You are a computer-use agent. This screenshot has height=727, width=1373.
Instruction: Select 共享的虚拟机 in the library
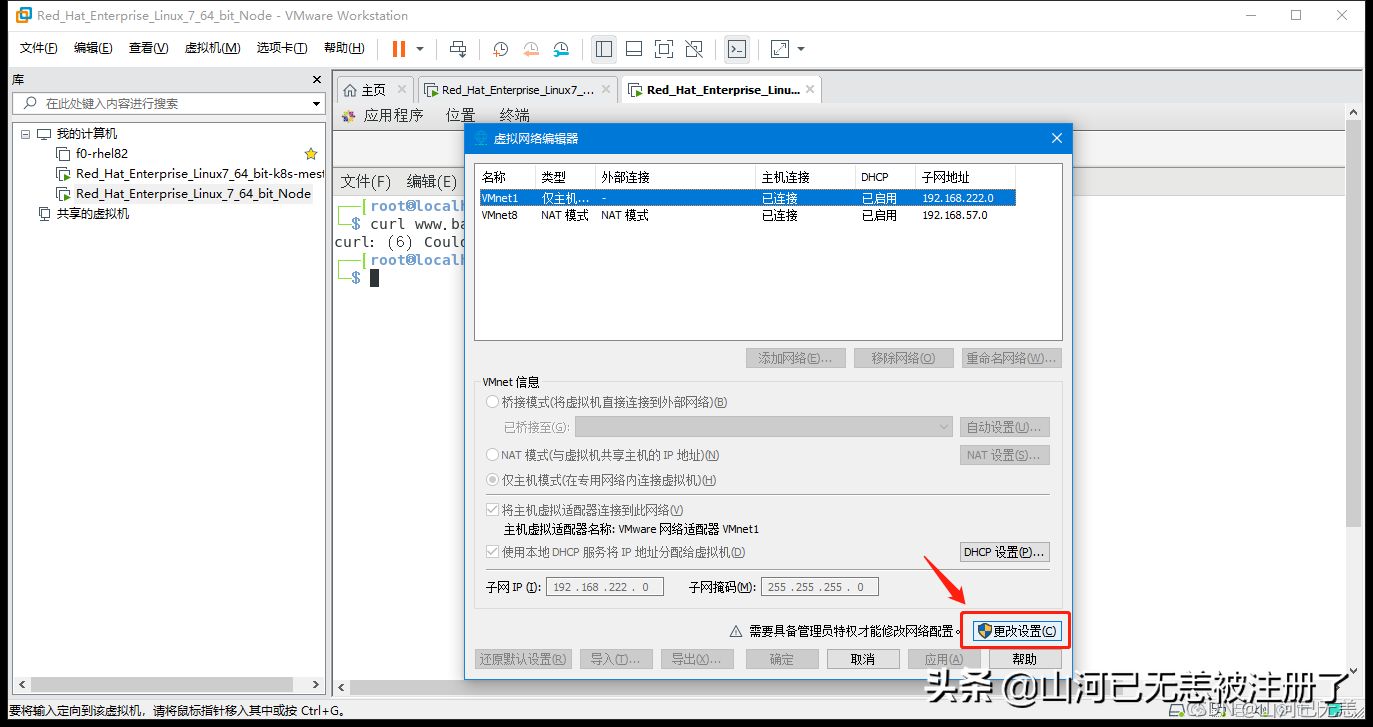tap(92, 214)
